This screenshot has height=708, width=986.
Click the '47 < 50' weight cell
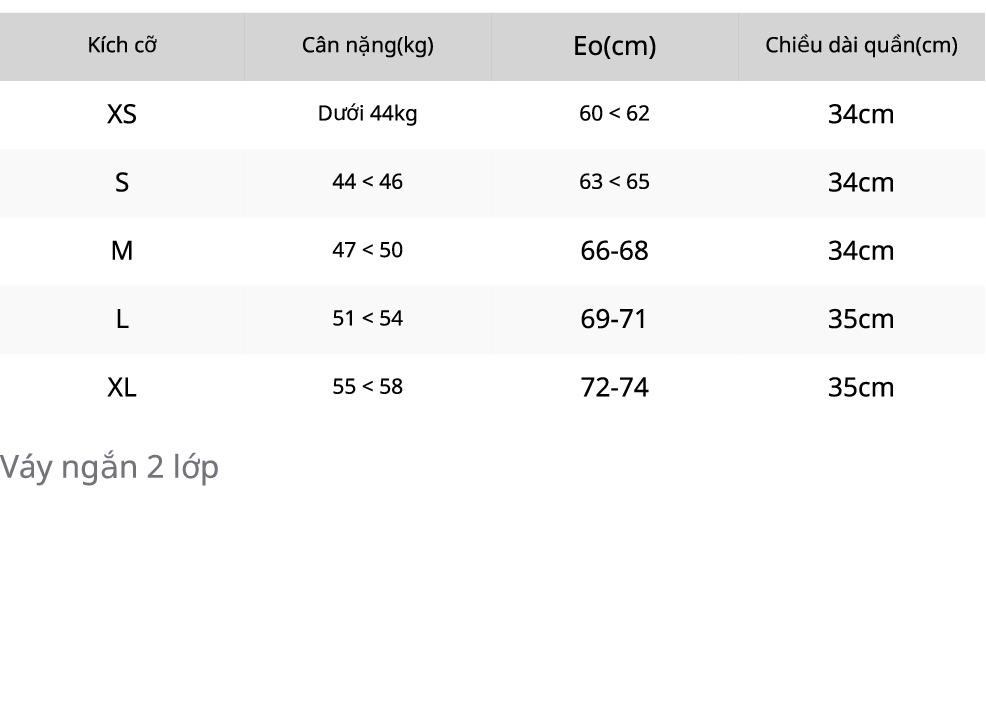(368, 250)
